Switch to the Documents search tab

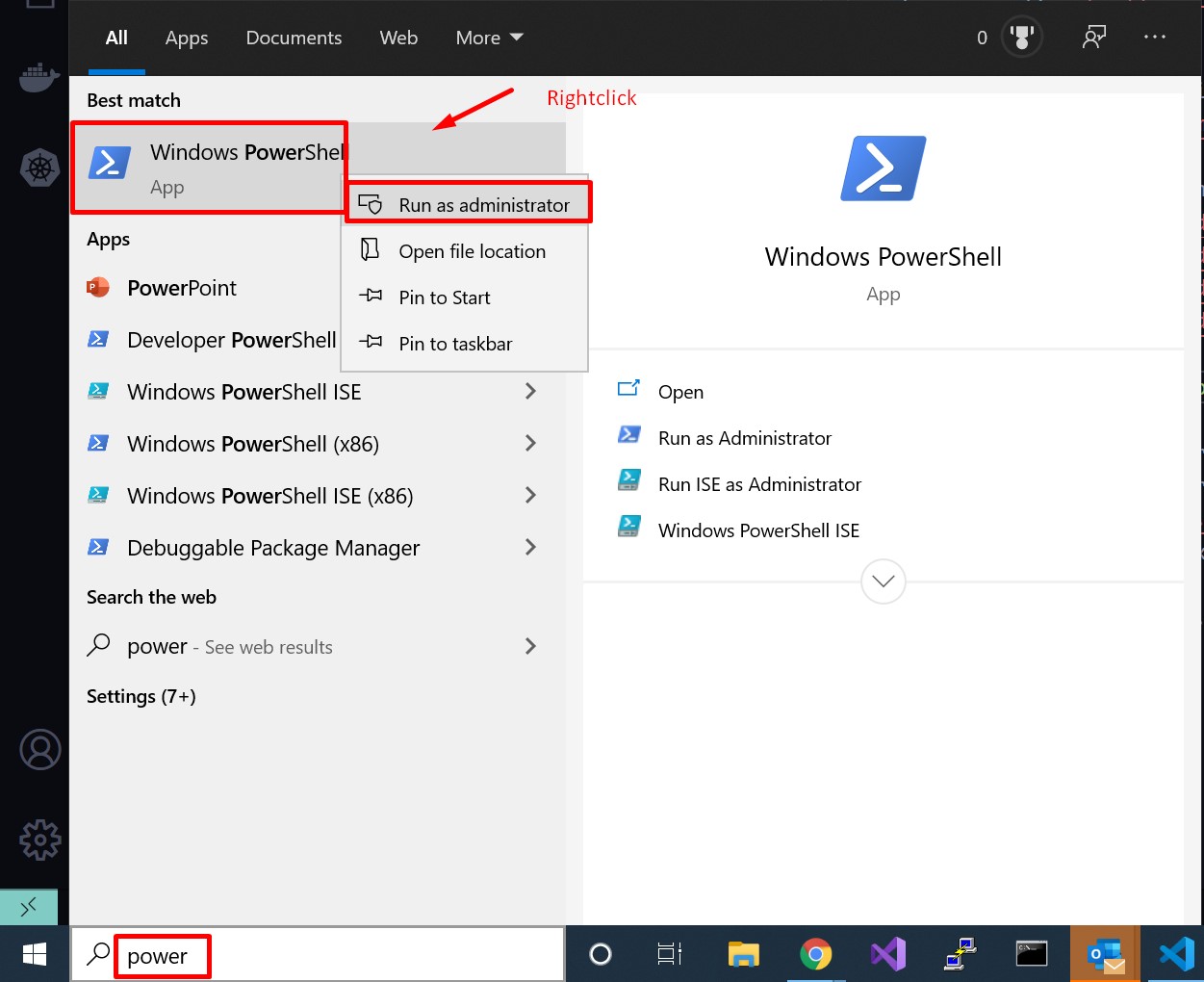(x=294, y=38)
